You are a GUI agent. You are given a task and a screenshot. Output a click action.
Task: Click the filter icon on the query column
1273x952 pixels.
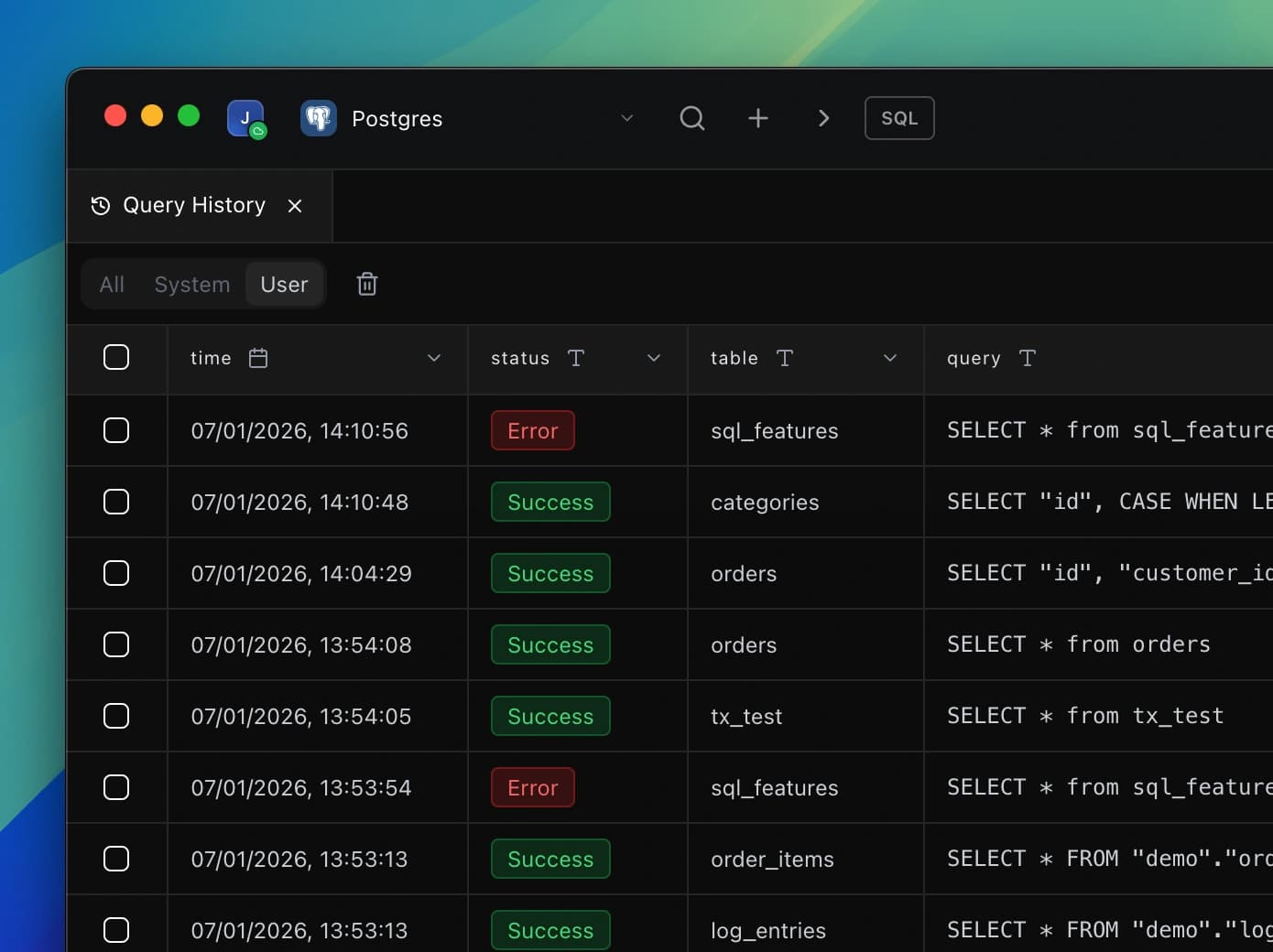coord(1028,358)
